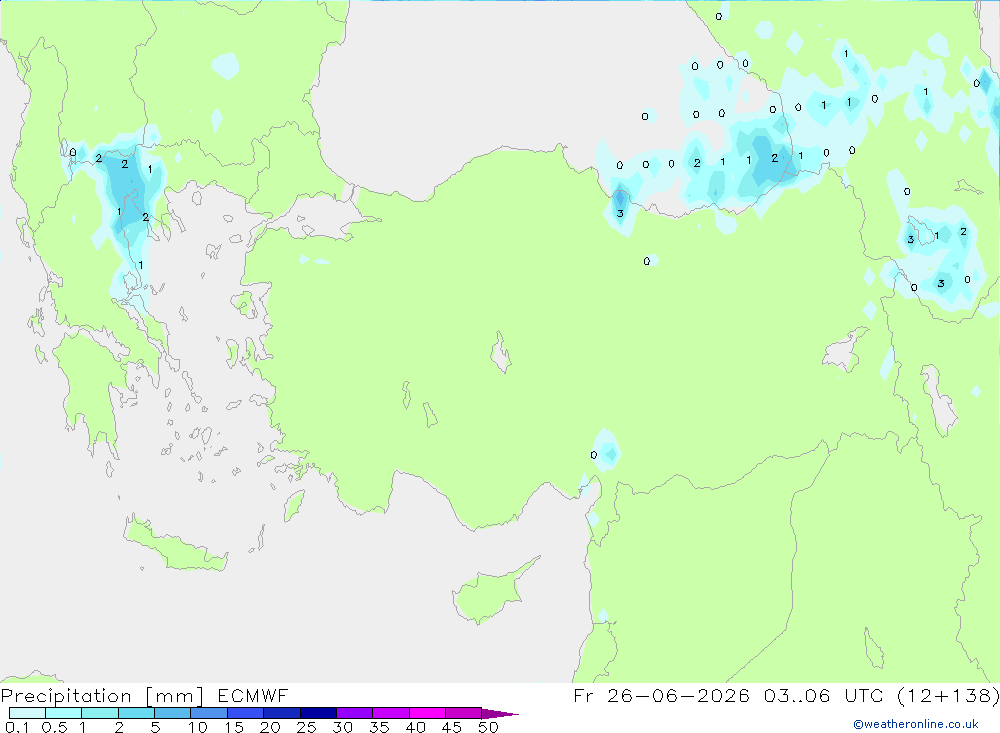
Task: Click the '30' legend scale label
Action: pyautogui.click(x=343, y=727)
